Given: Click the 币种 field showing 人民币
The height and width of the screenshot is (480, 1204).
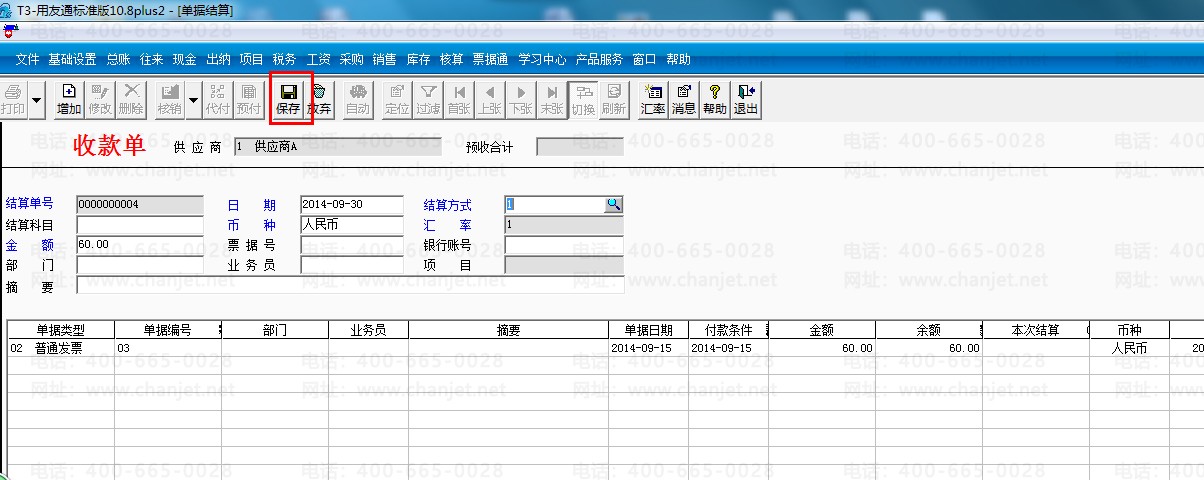Looking at the screenshot, I should pos(351,224).
